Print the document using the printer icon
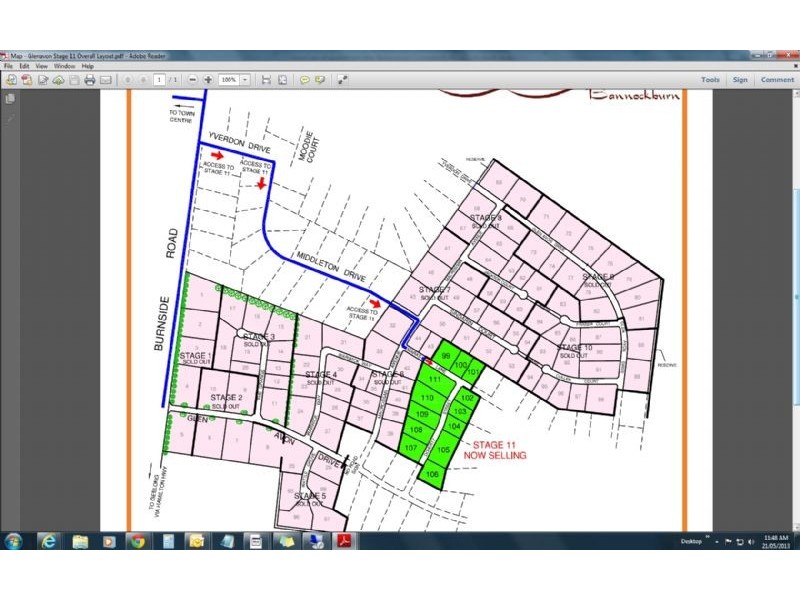 pos(90,78)
